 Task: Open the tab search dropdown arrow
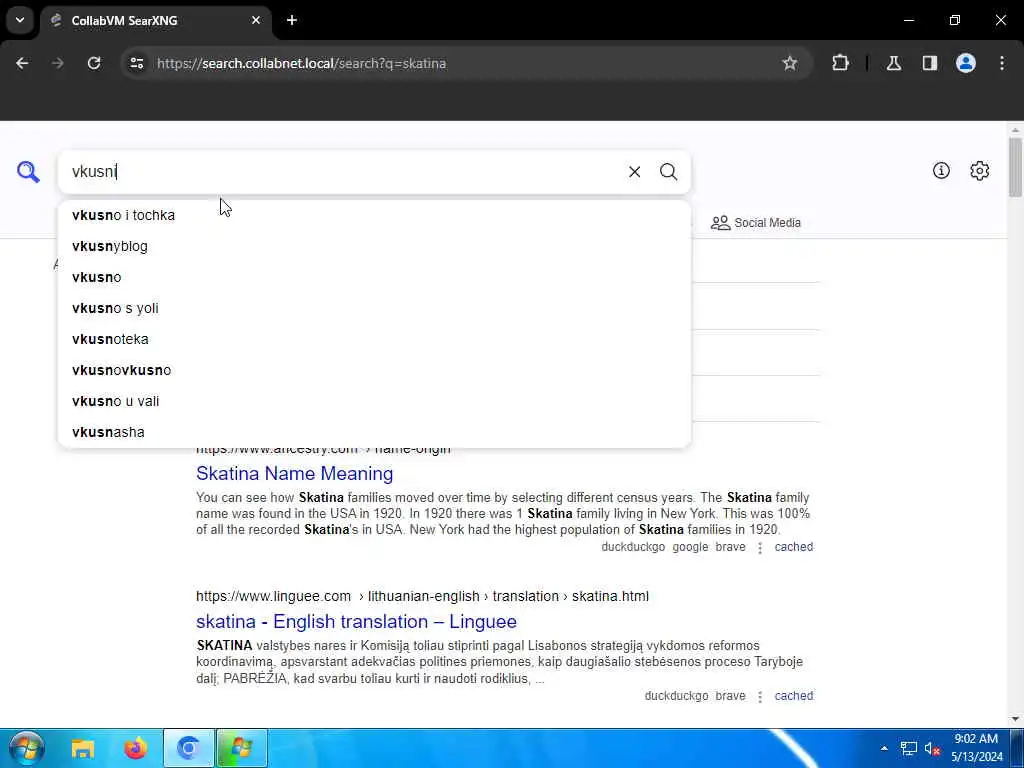[20, 20]
